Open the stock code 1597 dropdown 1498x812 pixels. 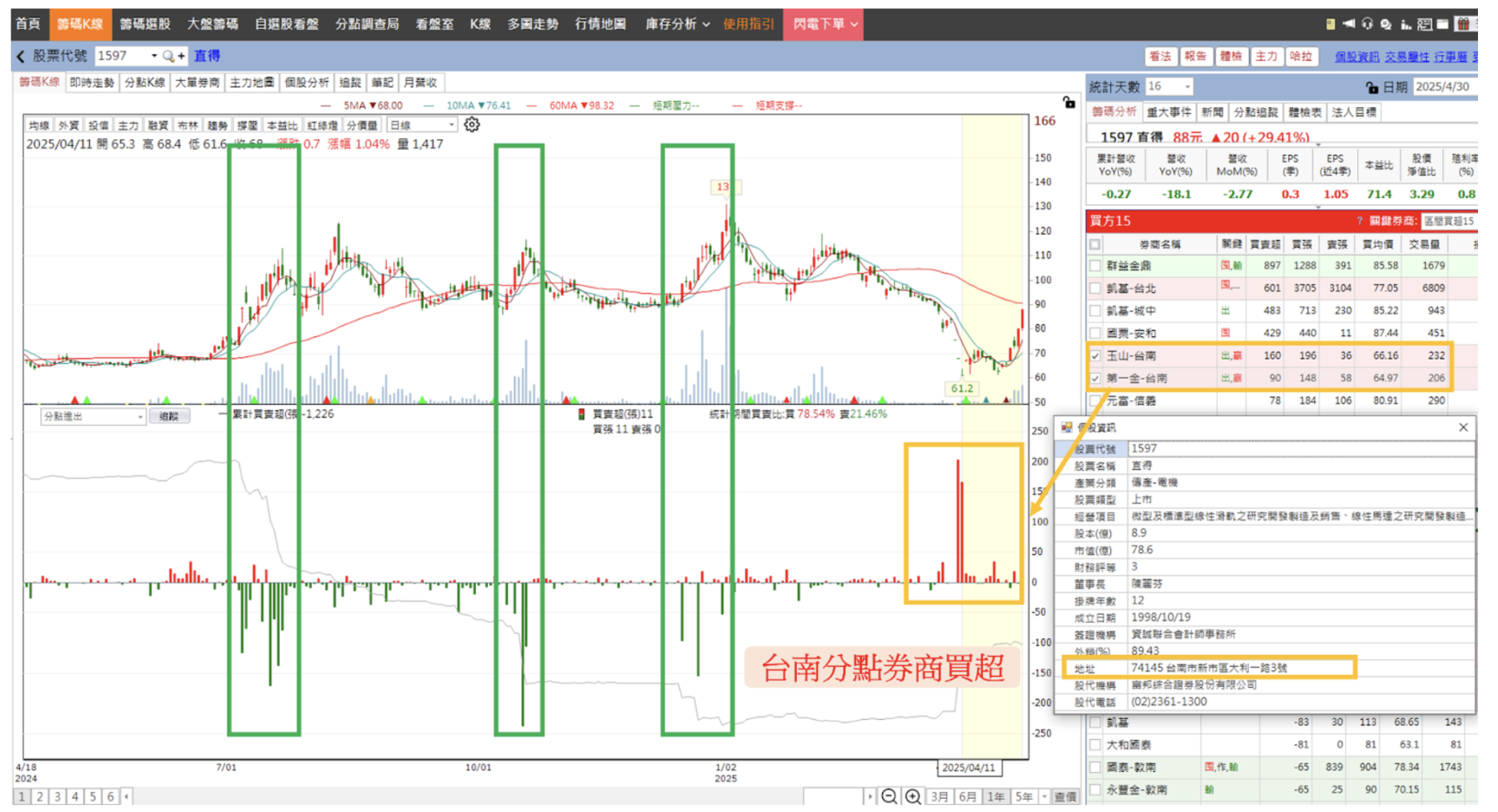(154, 56)
